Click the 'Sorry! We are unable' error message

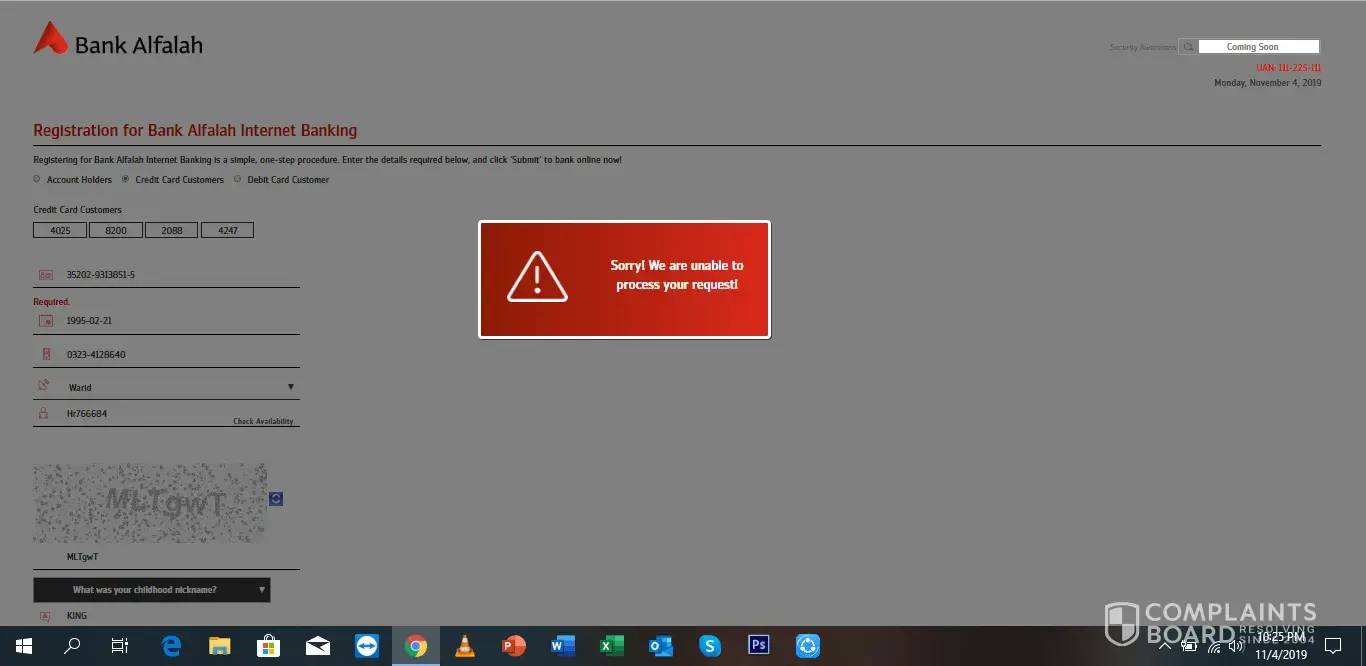pos(677,275)
